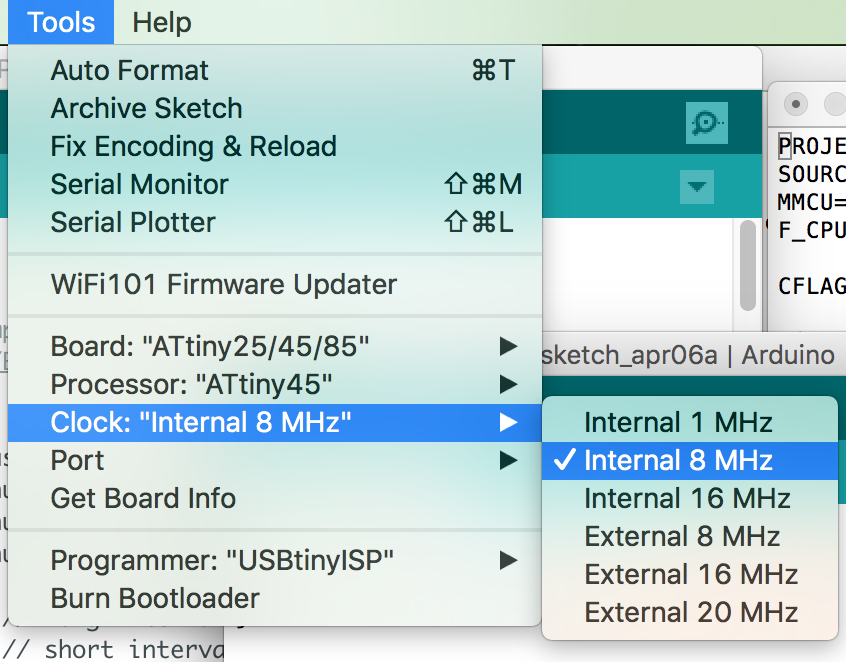Select checked Internal 8 MHz clock option
Viewport: 846px width, 662px height.
690,460
